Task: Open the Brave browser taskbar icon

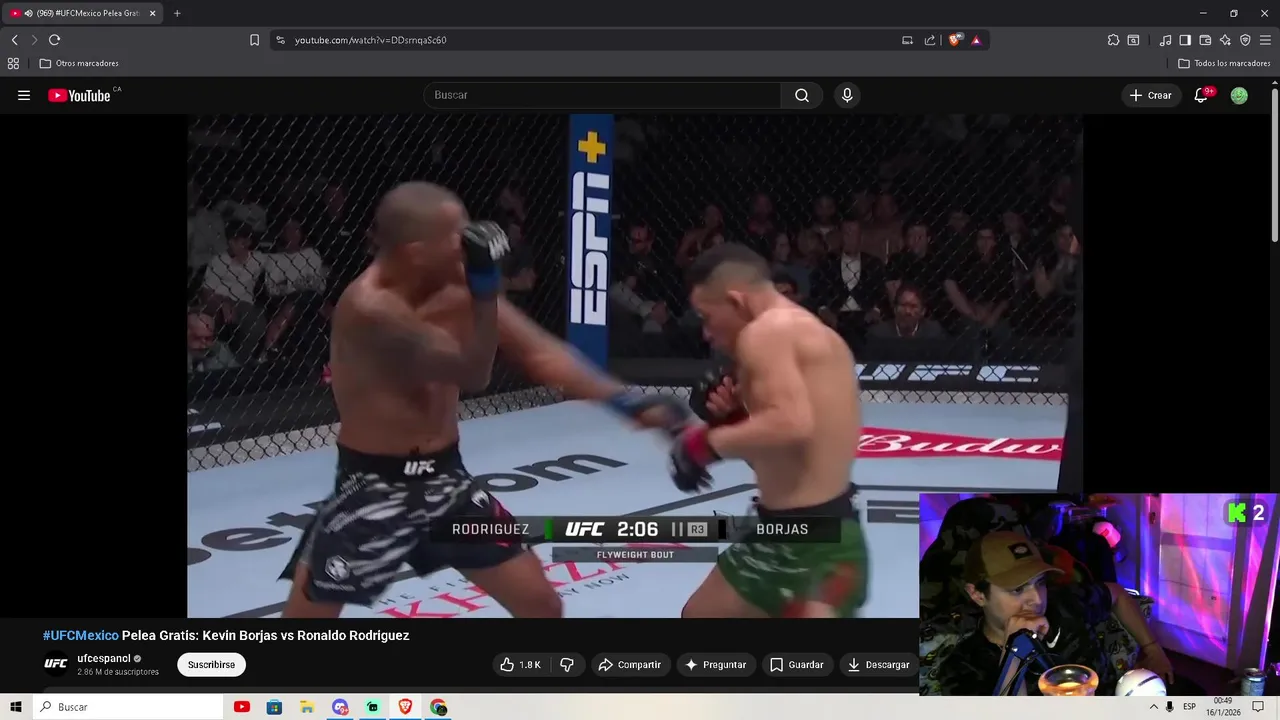Action: [405, 707]
